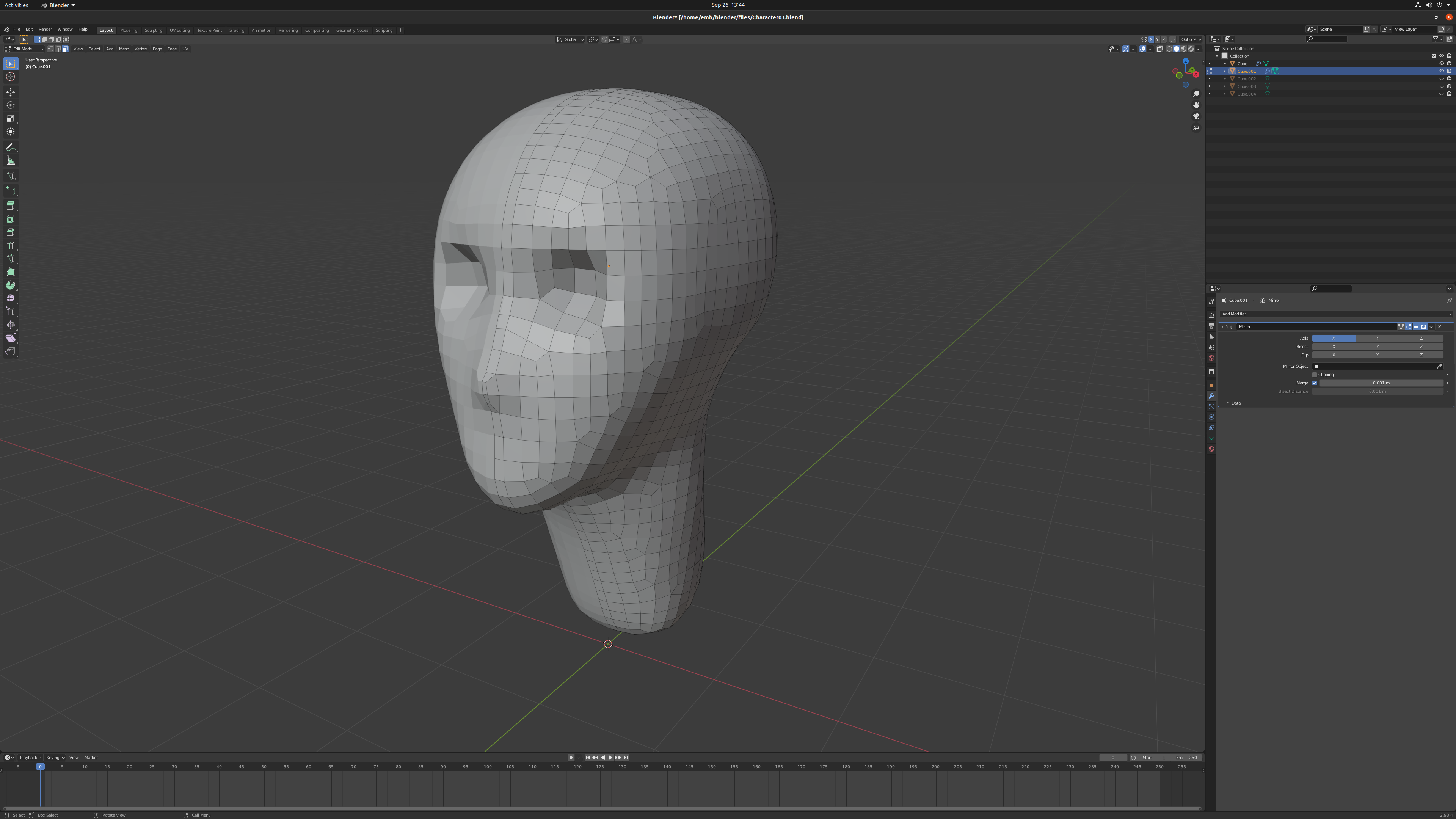Open the Mesh menu in viewport header

(x=124, y=49)
